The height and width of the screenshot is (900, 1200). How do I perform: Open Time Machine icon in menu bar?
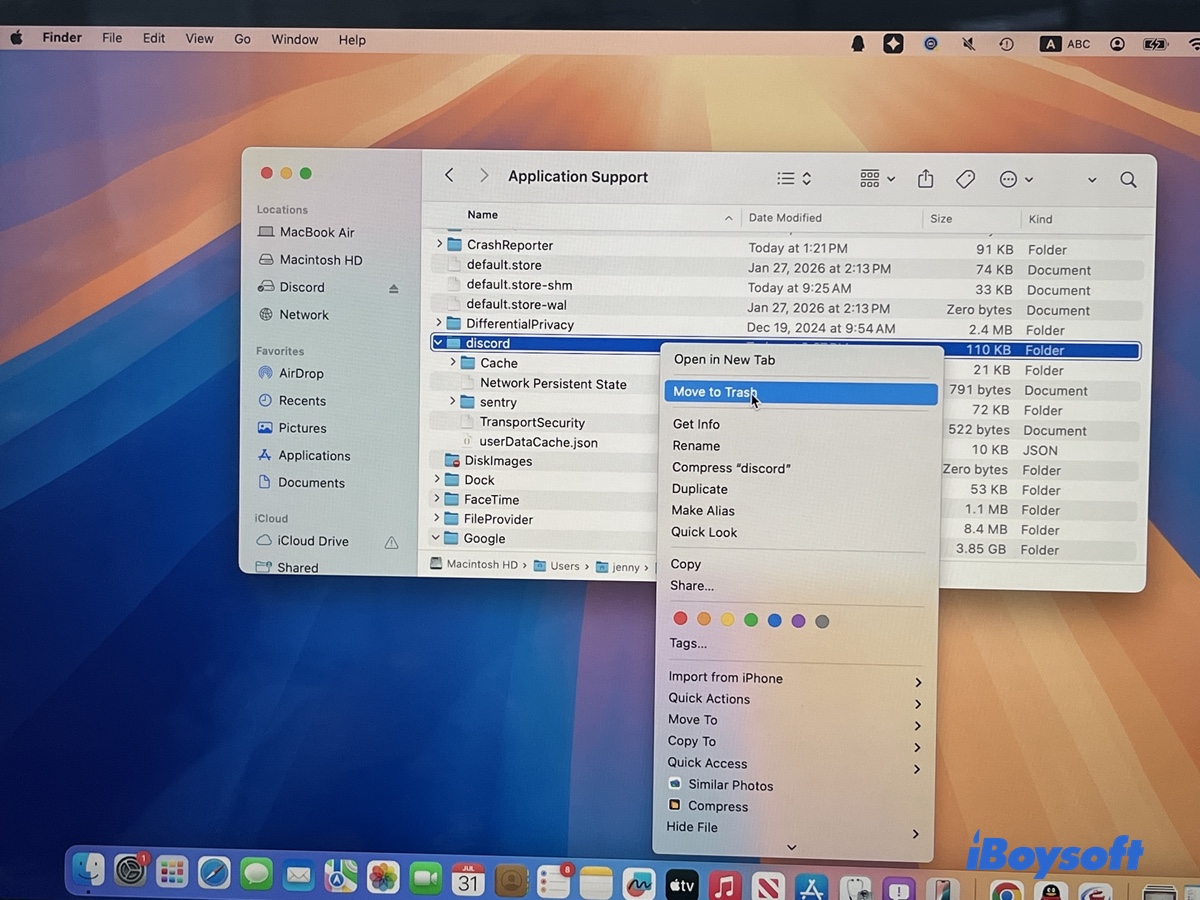pos(1007,44)
